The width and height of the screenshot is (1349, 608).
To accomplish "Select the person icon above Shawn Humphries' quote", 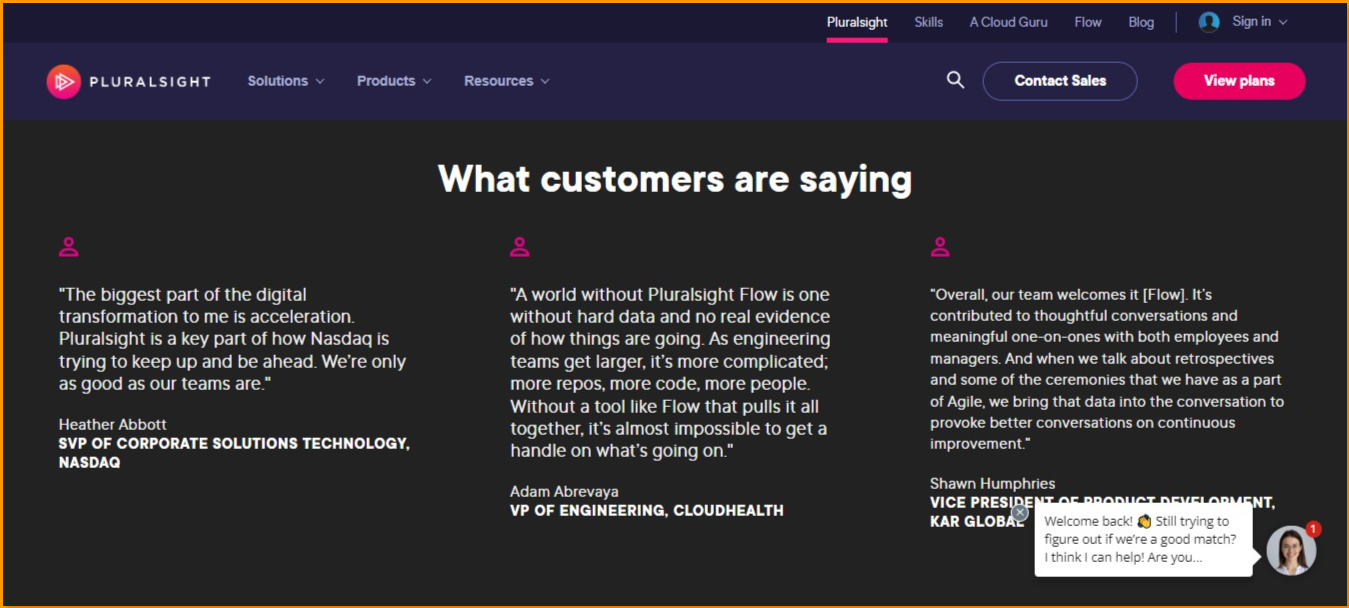I will click(939, 245).
